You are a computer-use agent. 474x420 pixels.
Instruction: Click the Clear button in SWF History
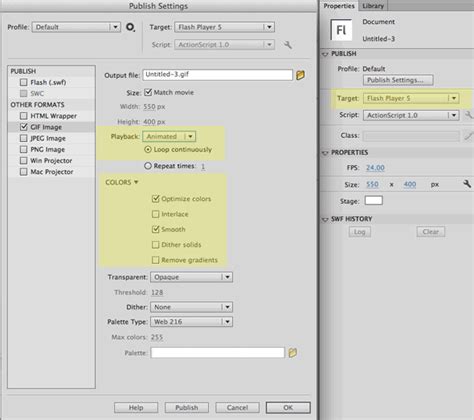click(x=431, y=232)
